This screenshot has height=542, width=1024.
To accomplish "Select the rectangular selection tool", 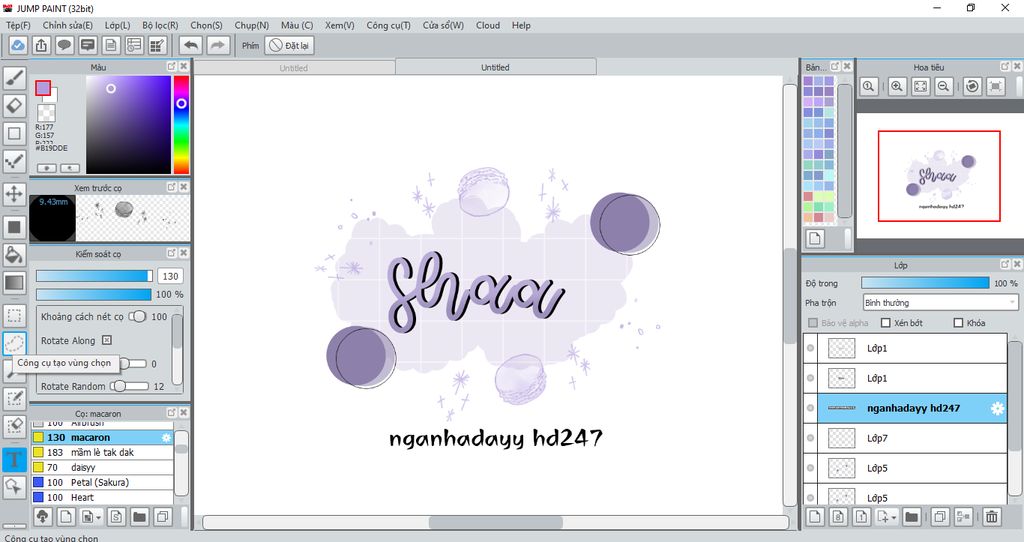I will [x=14, y=315].
